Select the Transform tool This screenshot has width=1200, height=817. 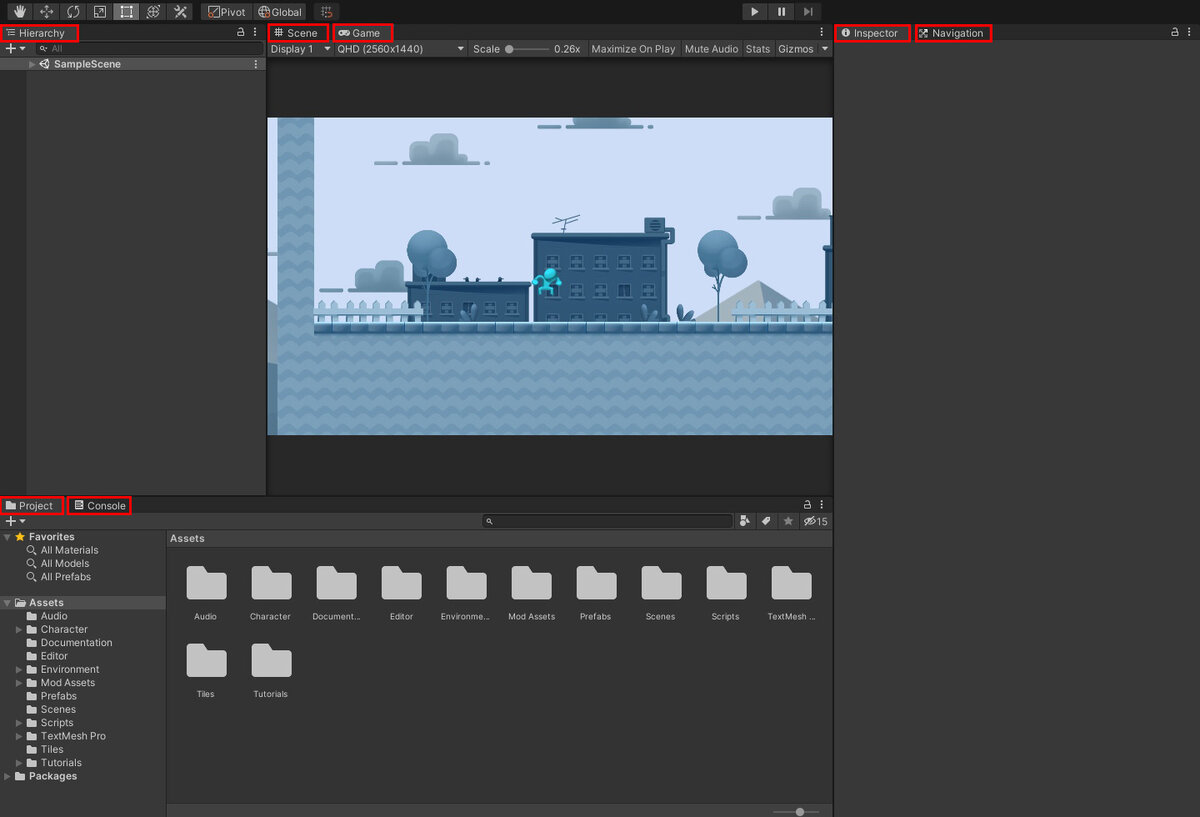pos(153,12)
